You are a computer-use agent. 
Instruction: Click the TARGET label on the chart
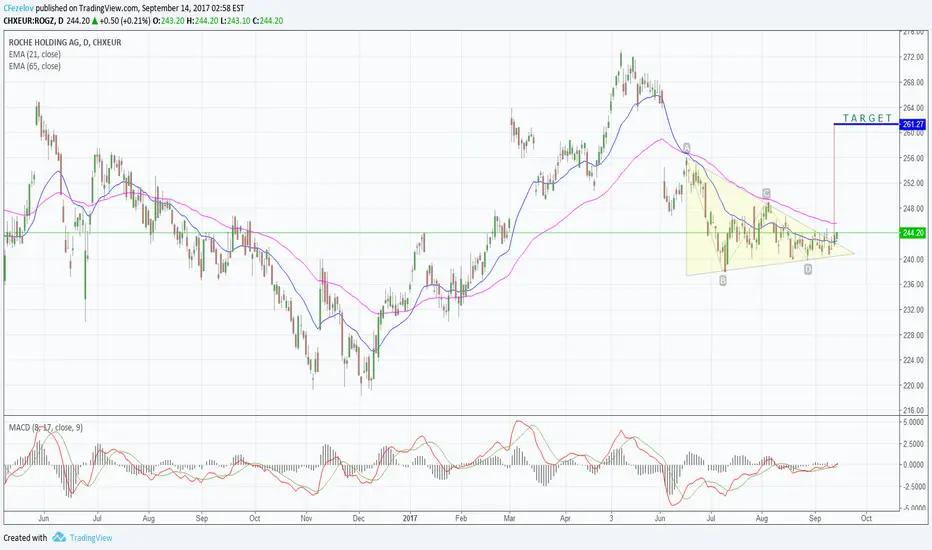(868, 118)
